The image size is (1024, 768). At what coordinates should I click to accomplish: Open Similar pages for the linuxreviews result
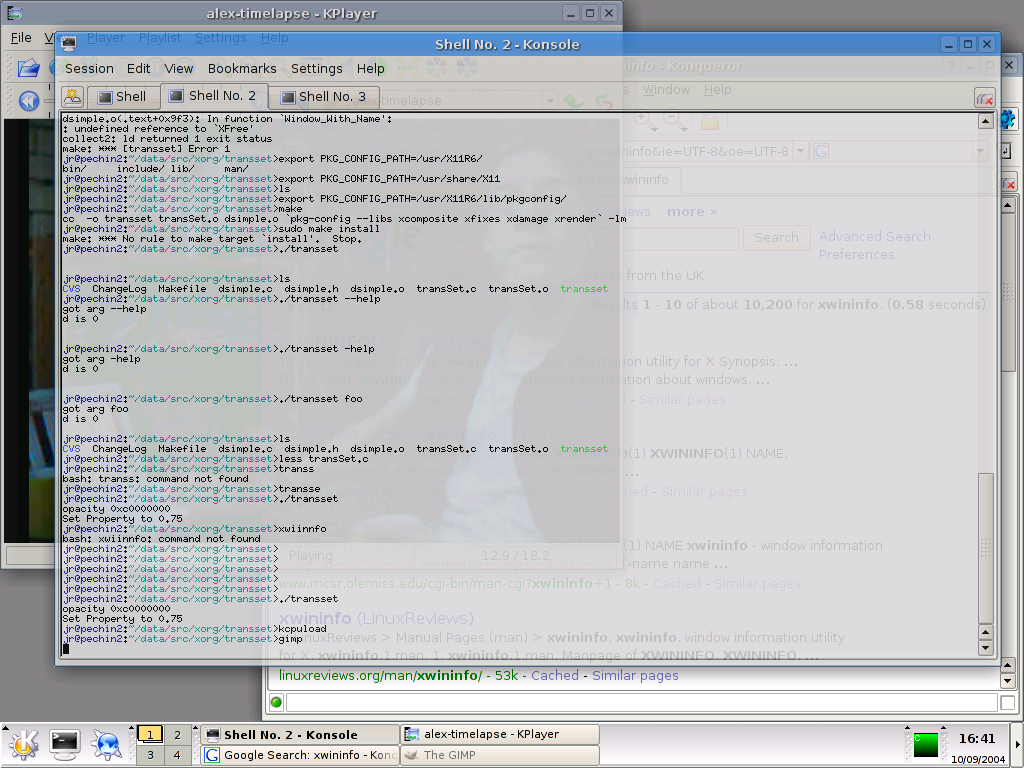(x=635, y=675)
